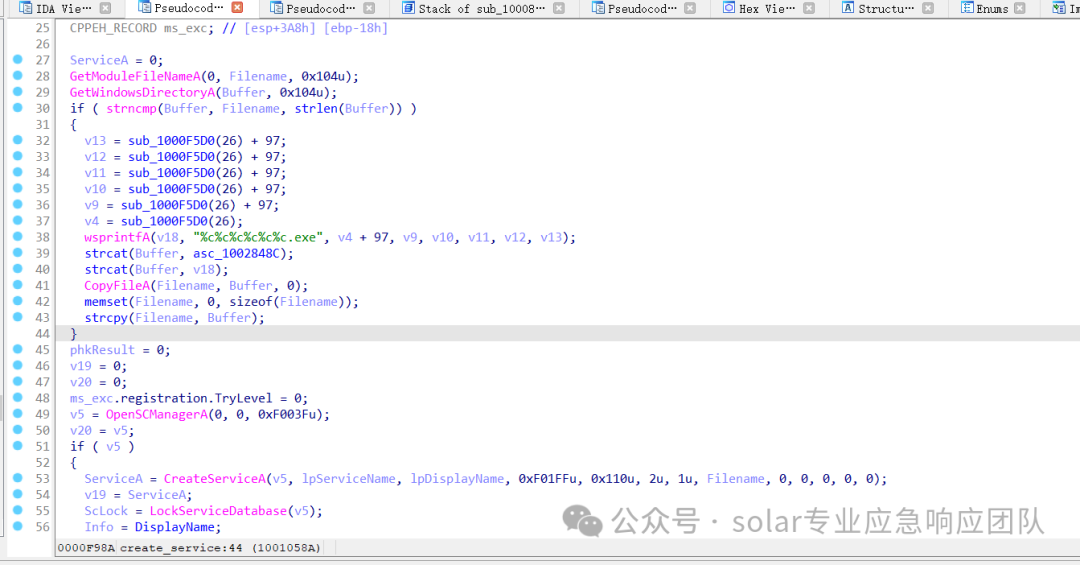The height and width of the screenshot is (565, 1080).
Task: Click the Structures tab icon
Action: 849,8
